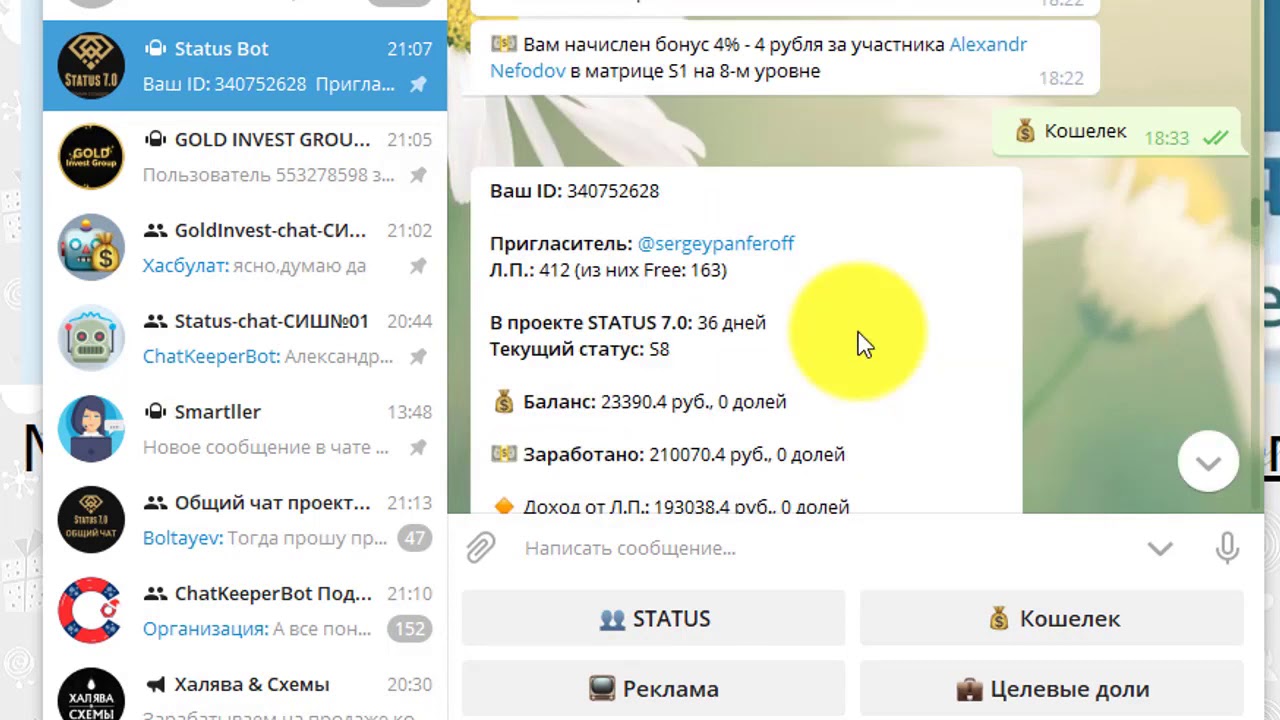Select the Status-chat-СИШ№01 conversation

245,339
